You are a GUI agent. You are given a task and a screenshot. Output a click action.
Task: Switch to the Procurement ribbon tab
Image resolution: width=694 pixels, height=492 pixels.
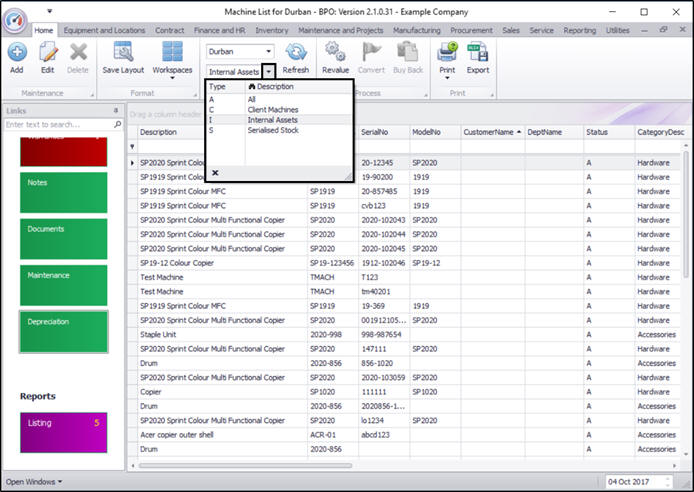click(x=471, y=31)
